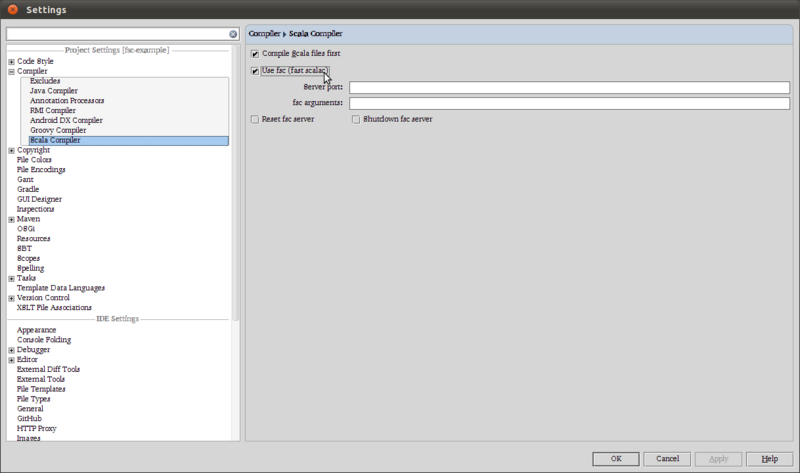Image resolution: width=800 pixels, height=473 pixels.
Task: Open File Colors settings
Action: tap(34, 160)
